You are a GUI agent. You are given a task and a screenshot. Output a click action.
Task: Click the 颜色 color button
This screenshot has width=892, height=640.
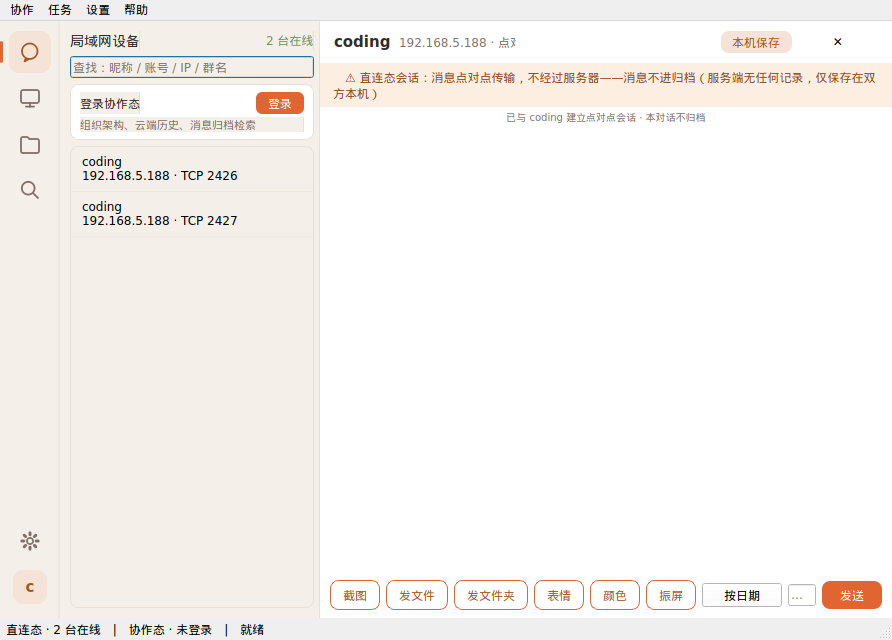point(615,595)
